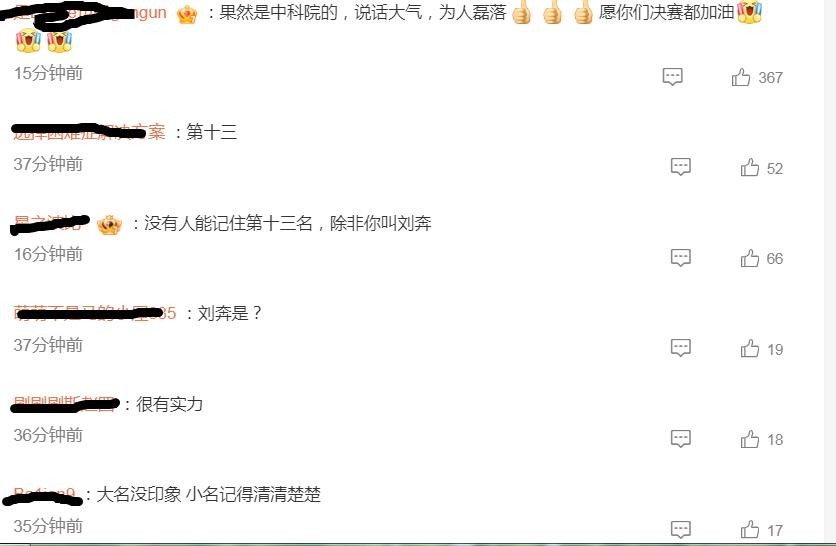Reply to the 没有人能记住第十三名 comment
This screenshot has height=546, width=836.
[680, 258]
